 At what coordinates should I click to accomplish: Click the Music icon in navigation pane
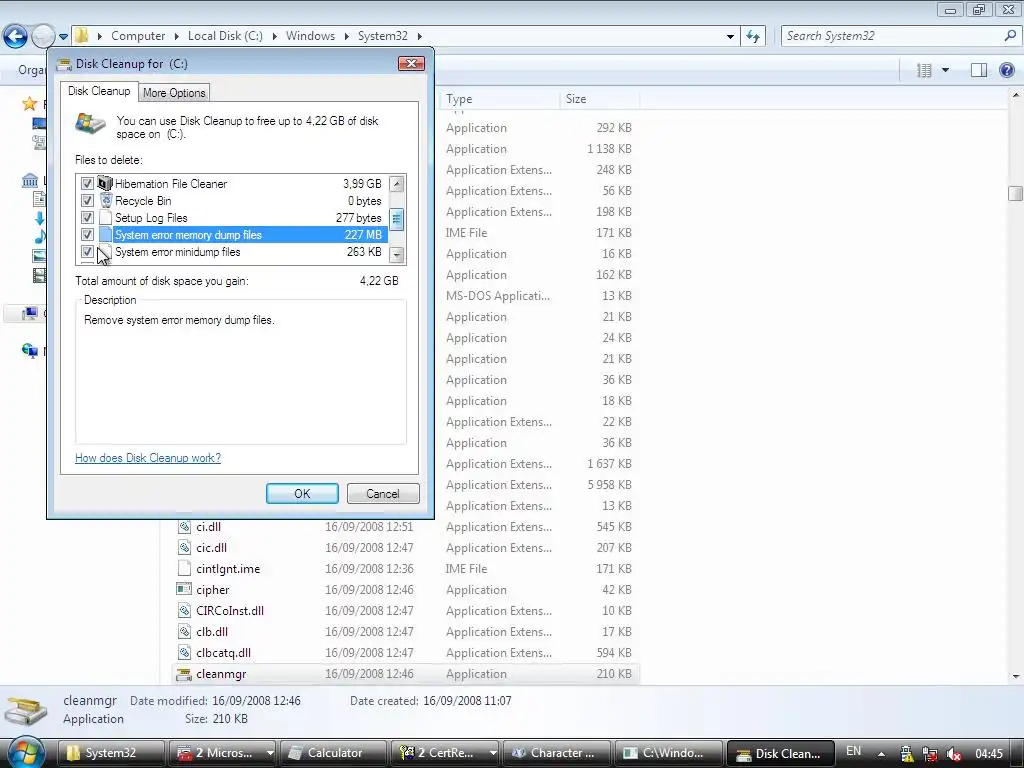(x=39, y=236)
